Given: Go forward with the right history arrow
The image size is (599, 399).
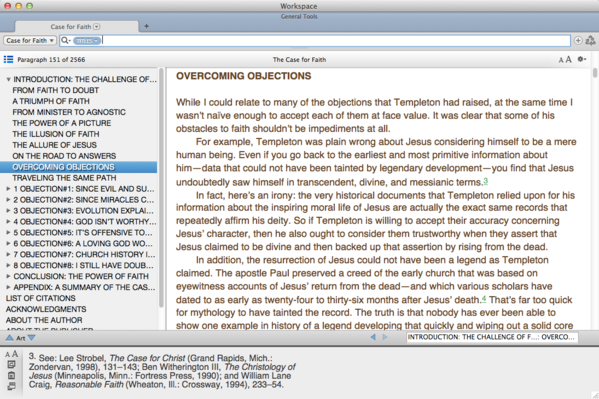Looking at the screenshot, I should coord(385,337).
